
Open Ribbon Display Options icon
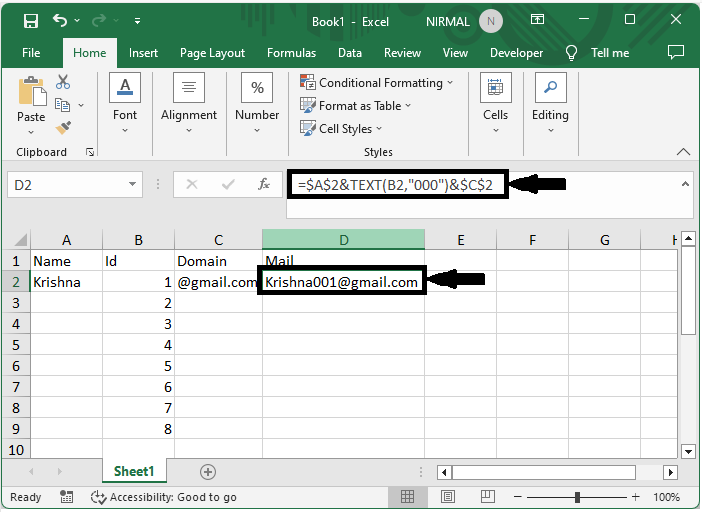(x=537, y=19)
